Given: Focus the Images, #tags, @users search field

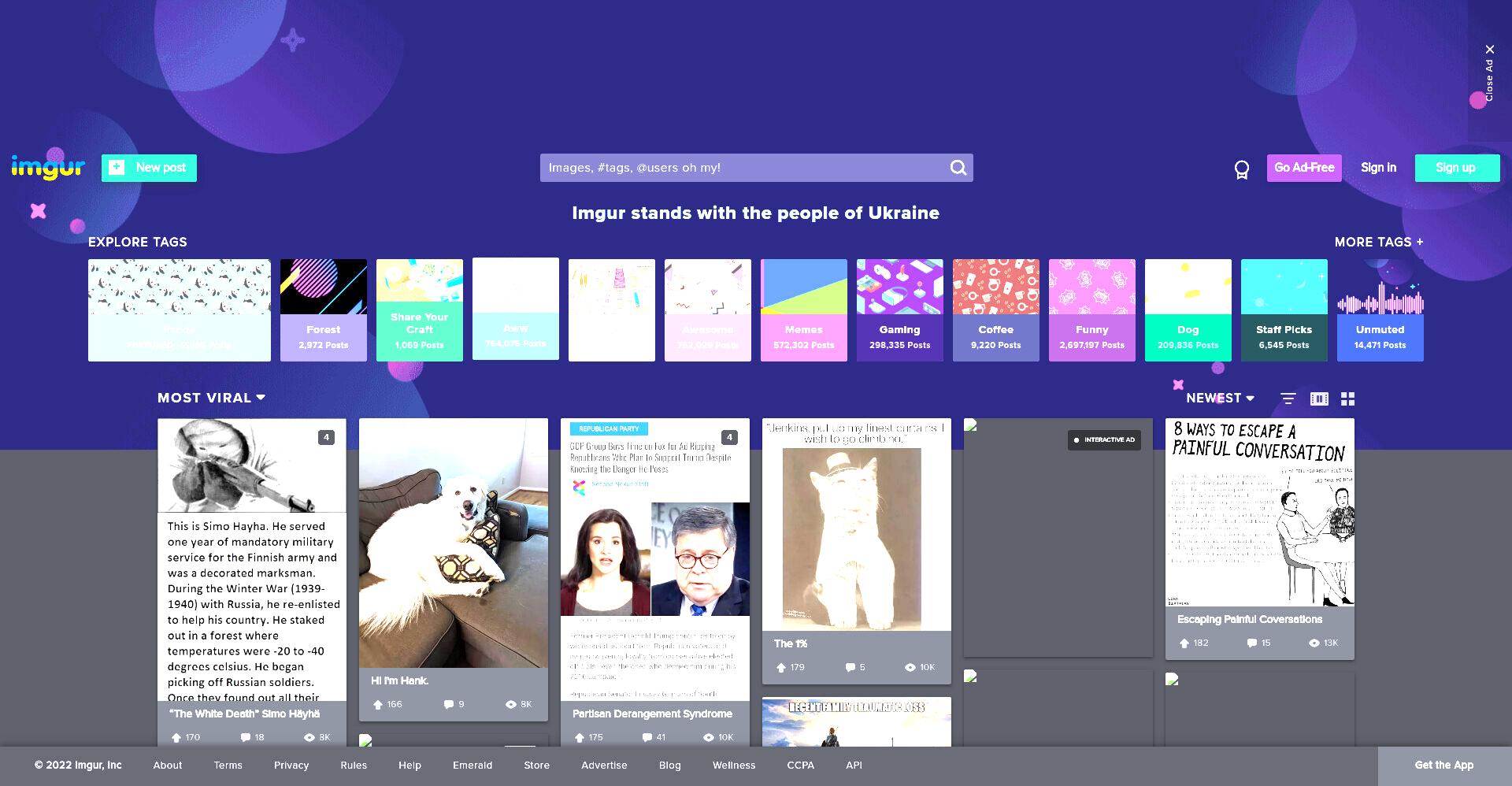Looking at the screenshot, I should (756, 168).
